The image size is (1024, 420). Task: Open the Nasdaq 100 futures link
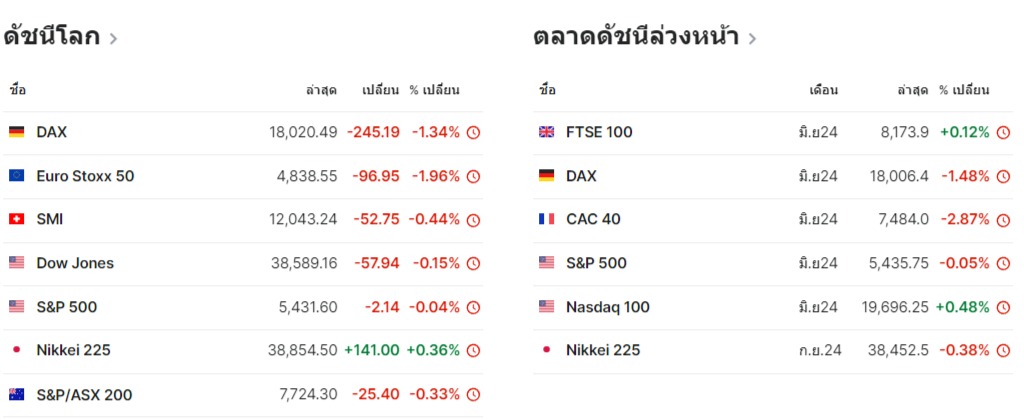coord(607,307)
